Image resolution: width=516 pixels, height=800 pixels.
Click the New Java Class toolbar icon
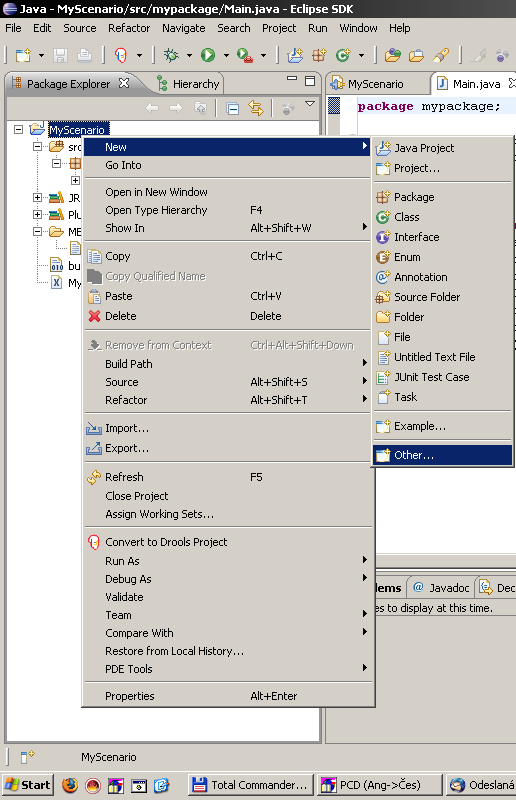coord(343,55)
